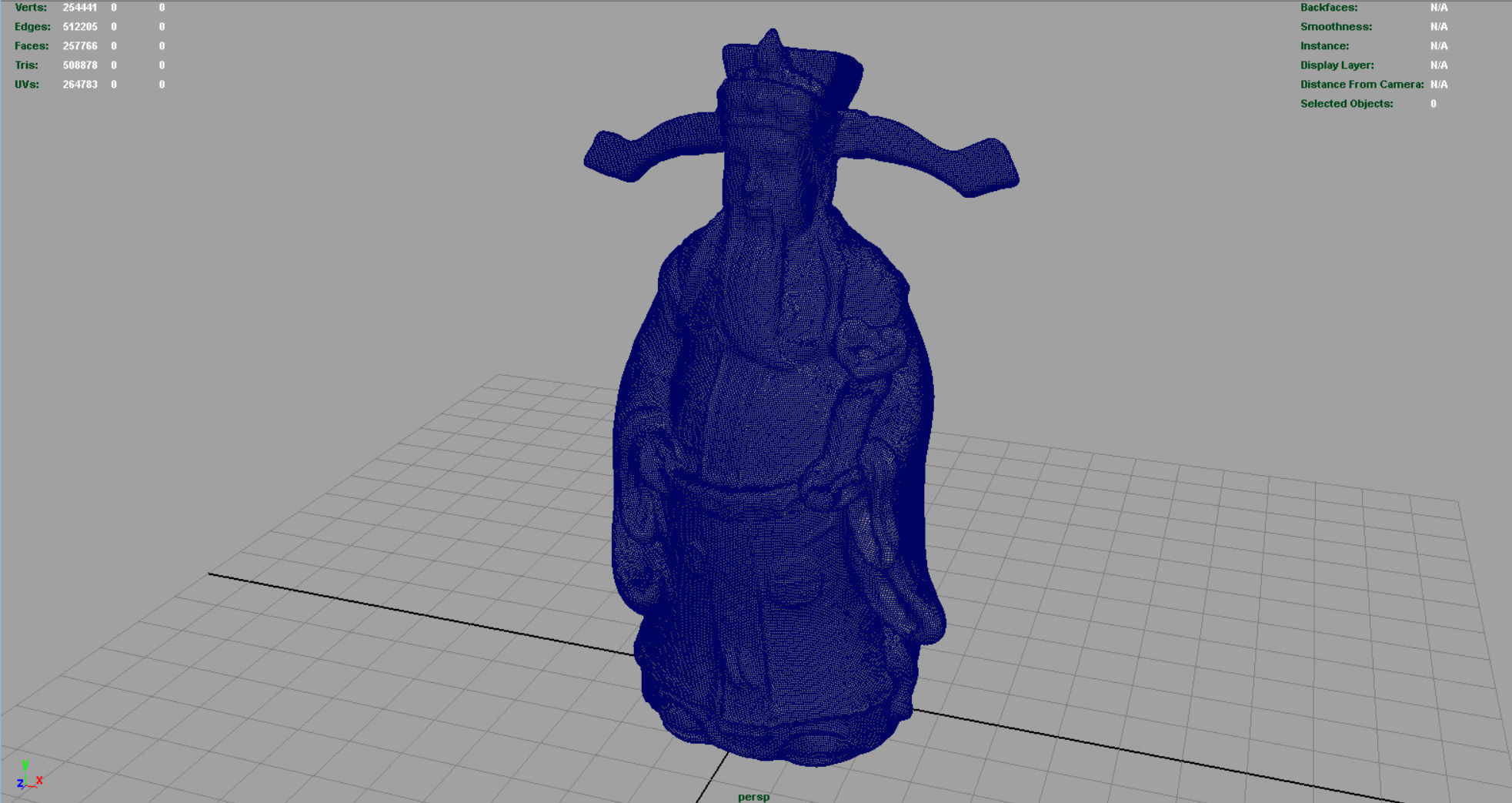Click the edge count 512205

tap(80, 27)
